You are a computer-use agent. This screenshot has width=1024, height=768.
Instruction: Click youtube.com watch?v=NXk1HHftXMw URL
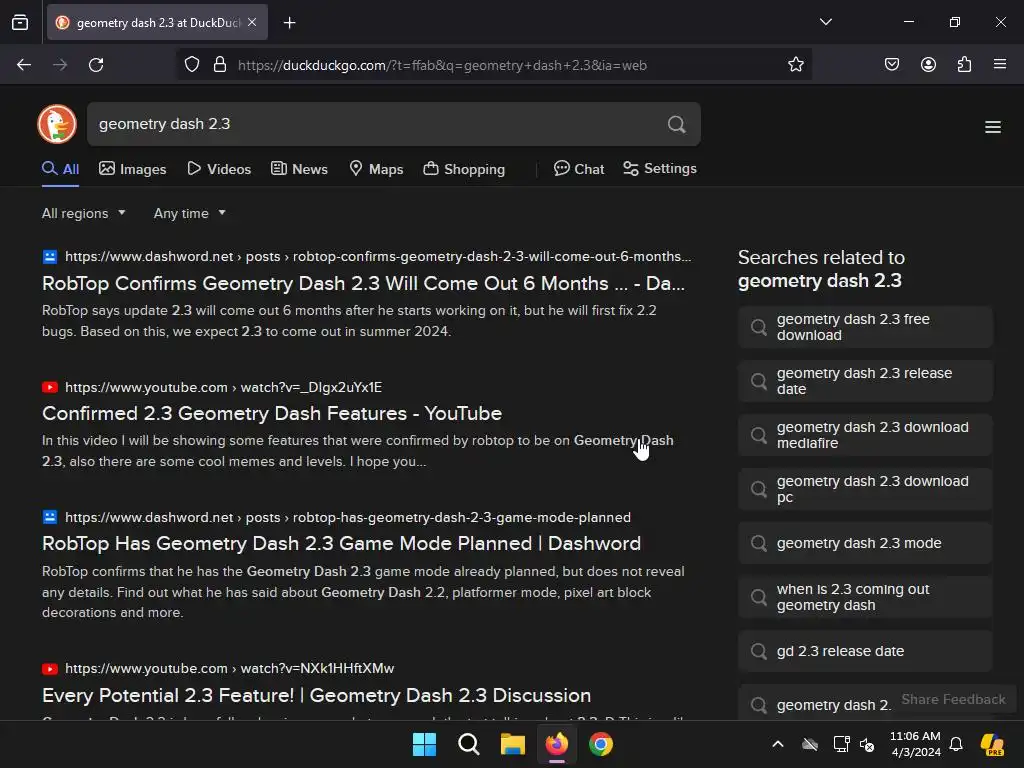pyautogui.click(x=230, y=669)
